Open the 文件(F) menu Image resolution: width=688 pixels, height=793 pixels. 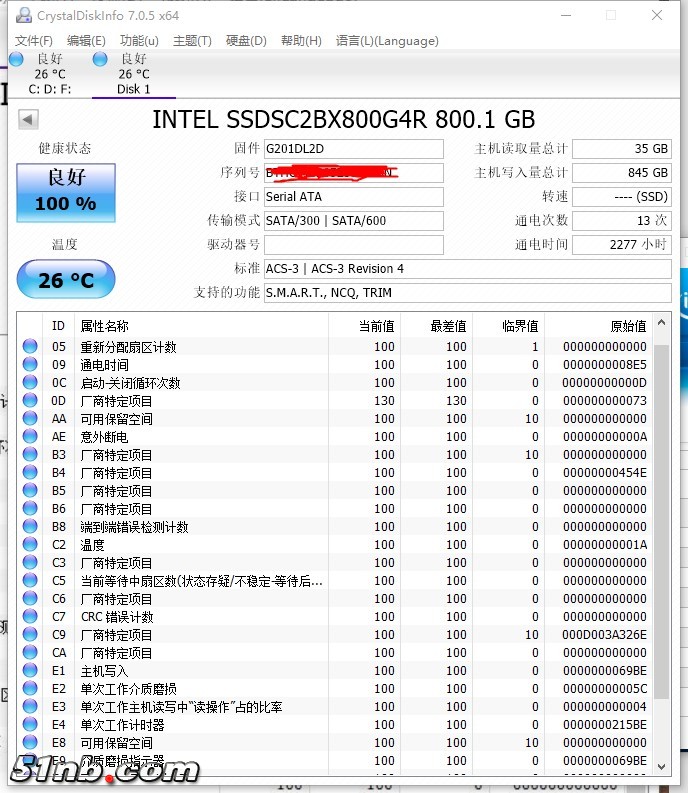[x=34, y=41]
